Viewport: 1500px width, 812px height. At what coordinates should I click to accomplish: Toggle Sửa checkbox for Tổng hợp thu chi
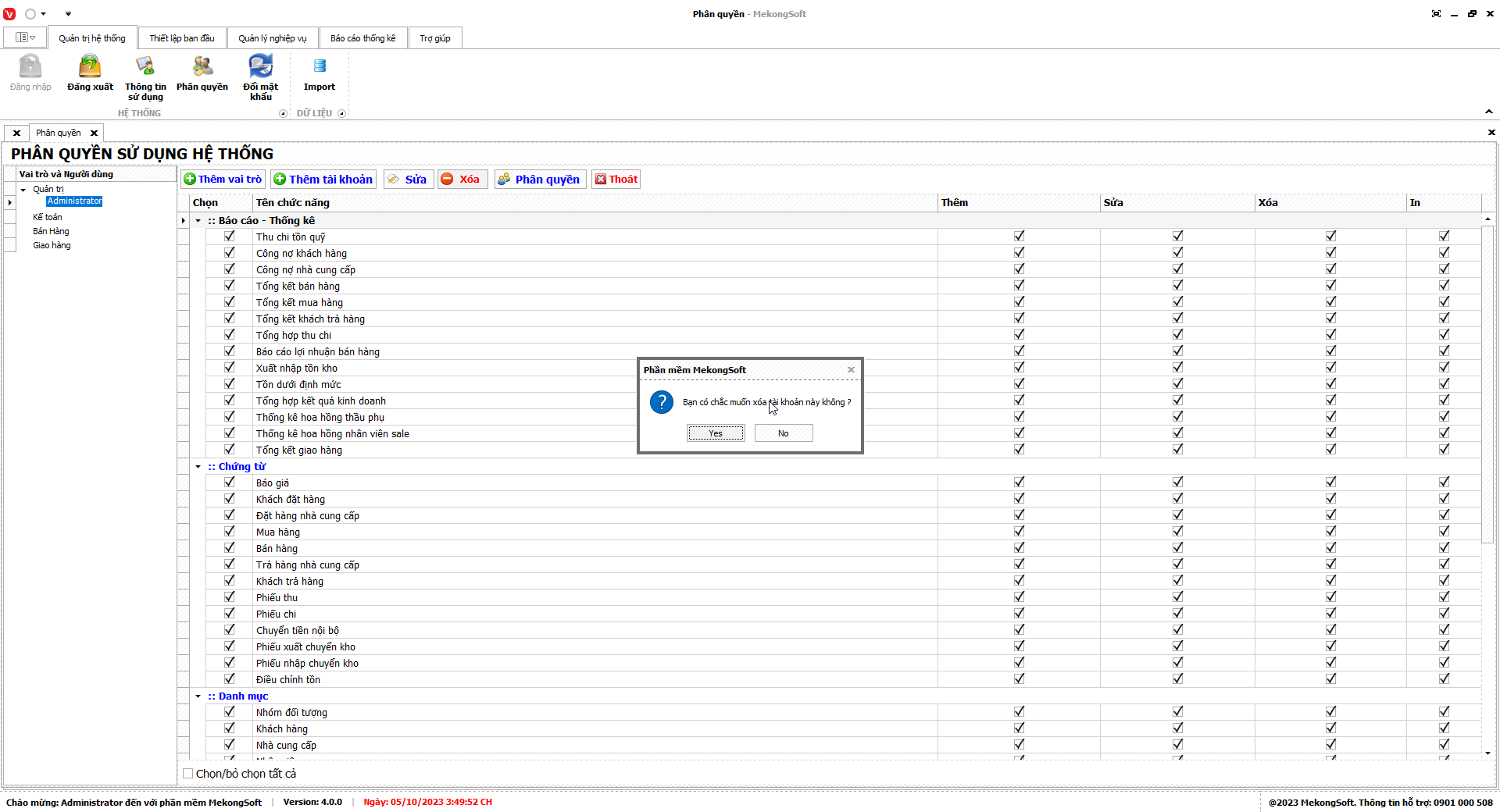coord(1178,334)
